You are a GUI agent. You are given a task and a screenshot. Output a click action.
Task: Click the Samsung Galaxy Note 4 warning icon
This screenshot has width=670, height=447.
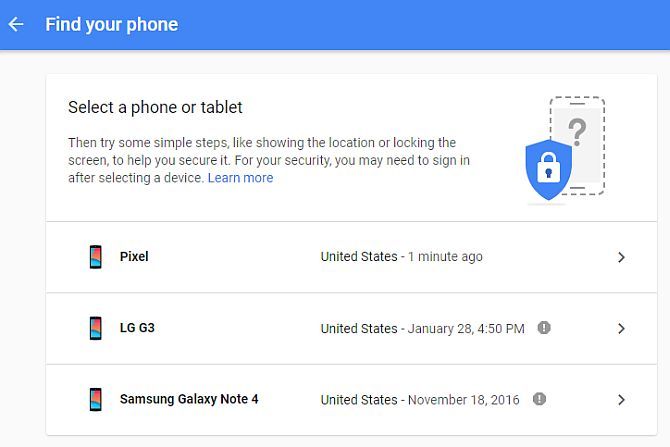point(540,399)
